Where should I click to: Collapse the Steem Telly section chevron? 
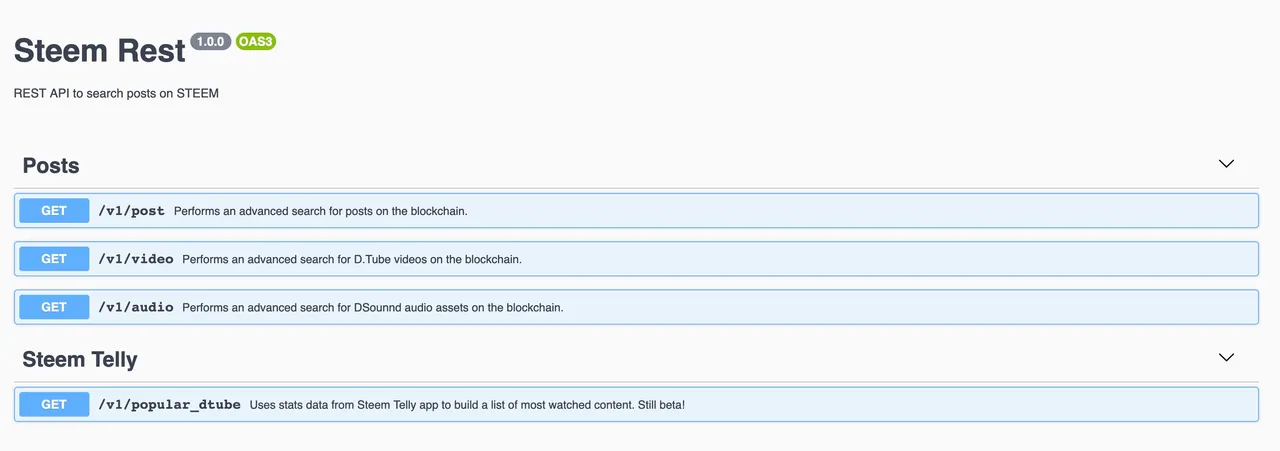tap(1226, 357)
